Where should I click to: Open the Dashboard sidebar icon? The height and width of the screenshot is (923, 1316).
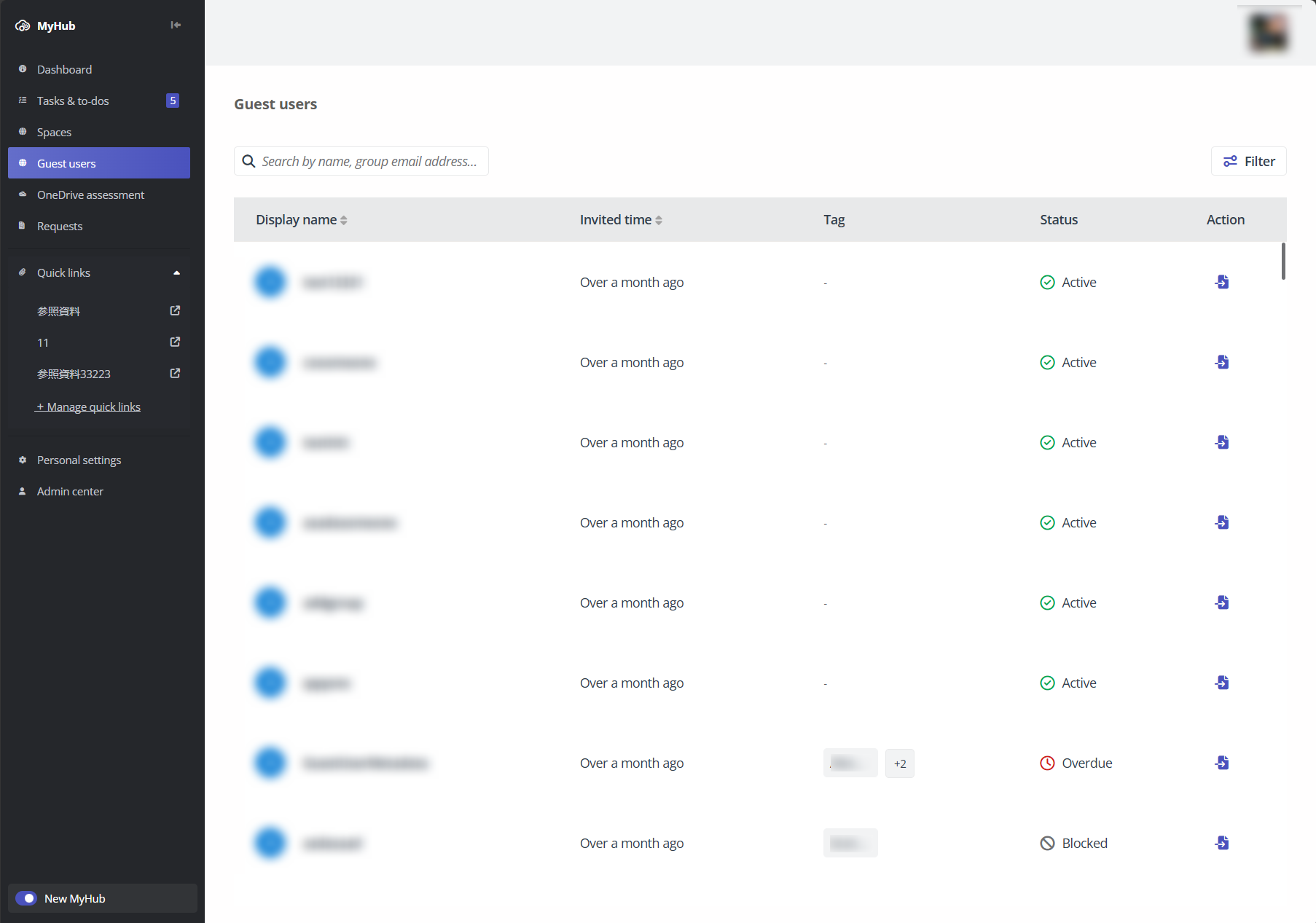(23, 69)
